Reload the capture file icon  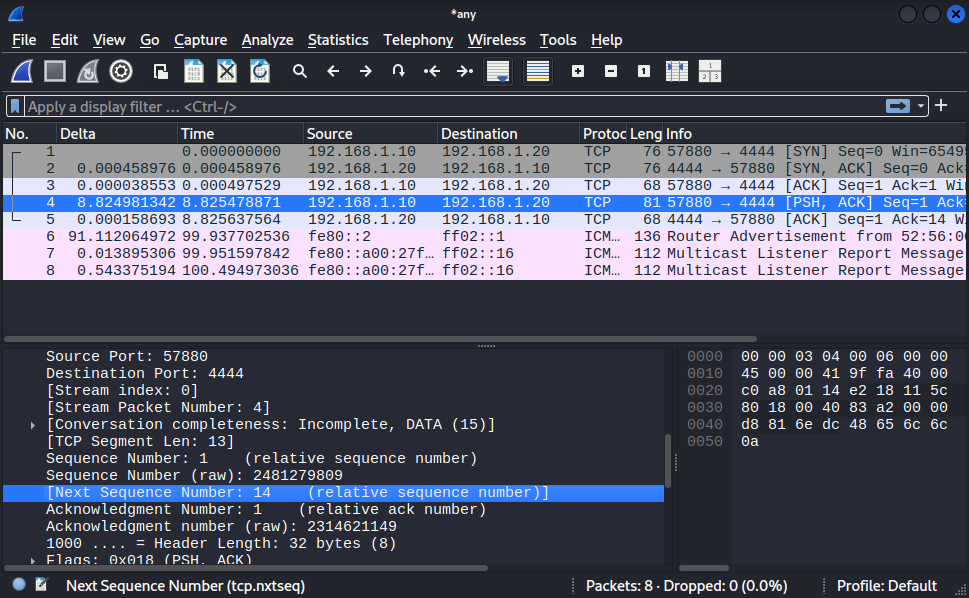click(259, 71)
